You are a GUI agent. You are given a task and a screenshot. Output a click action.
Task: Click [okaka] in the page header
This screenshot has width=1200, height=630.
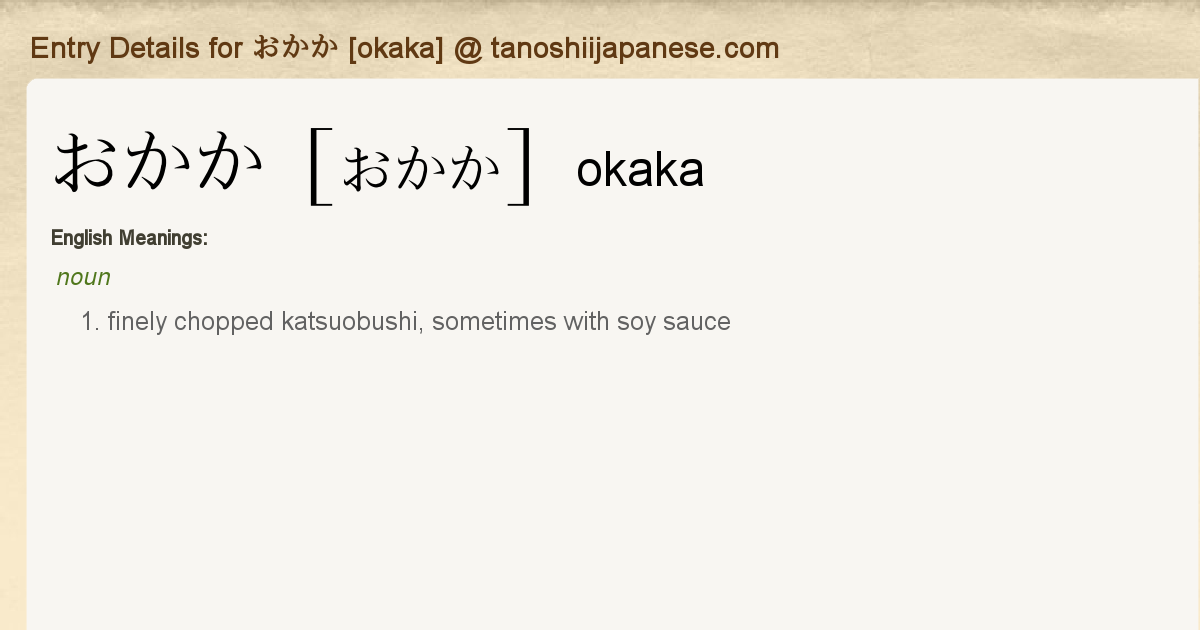tap(396, 48)
